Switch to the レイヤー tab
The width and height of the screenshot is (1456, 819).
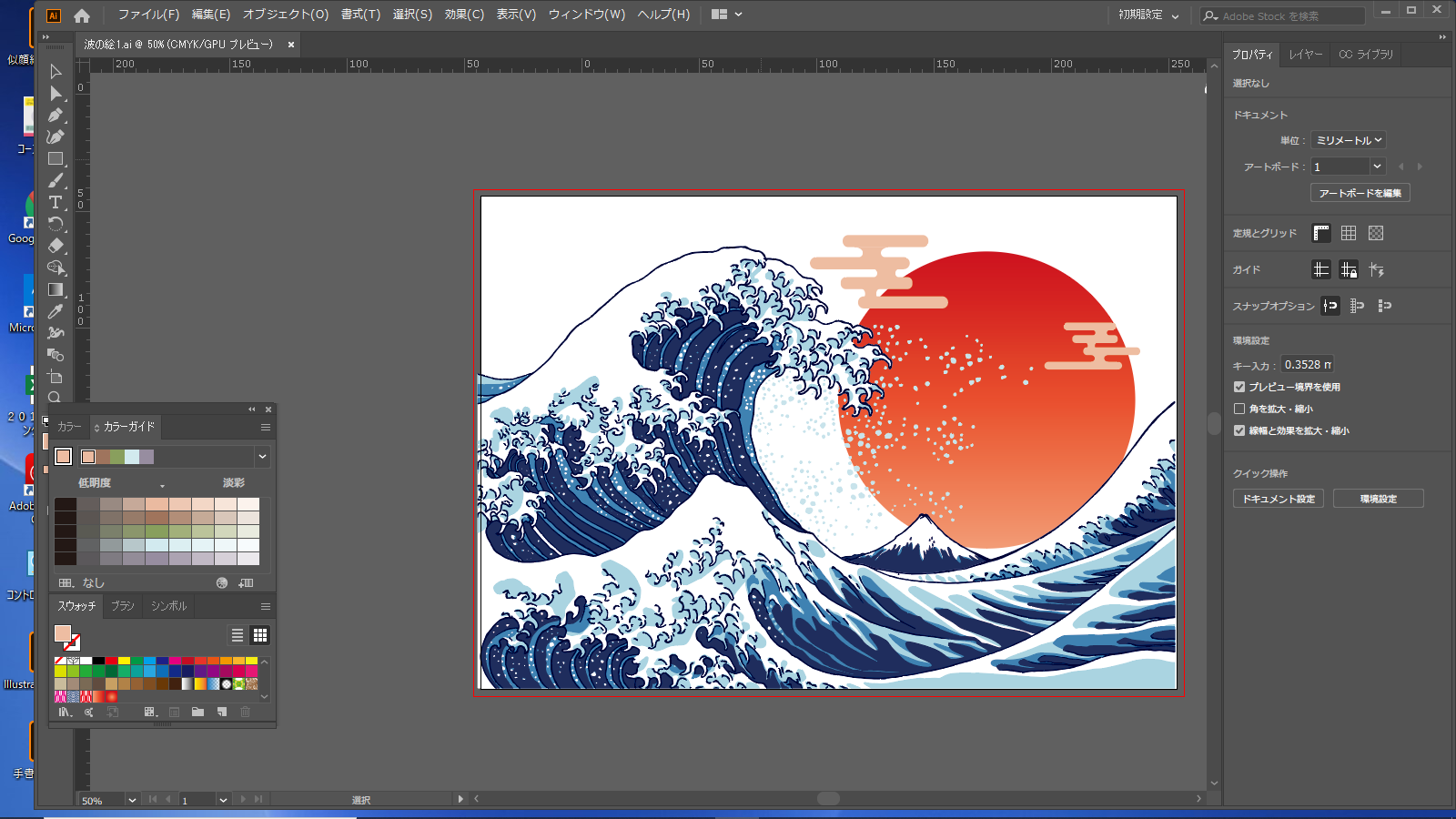pos(1305,55)
